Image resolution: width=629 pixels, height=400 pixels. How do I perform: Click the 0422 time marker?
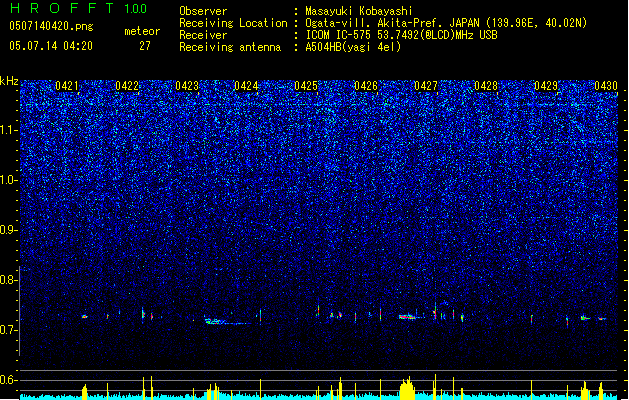coord(127,86)
